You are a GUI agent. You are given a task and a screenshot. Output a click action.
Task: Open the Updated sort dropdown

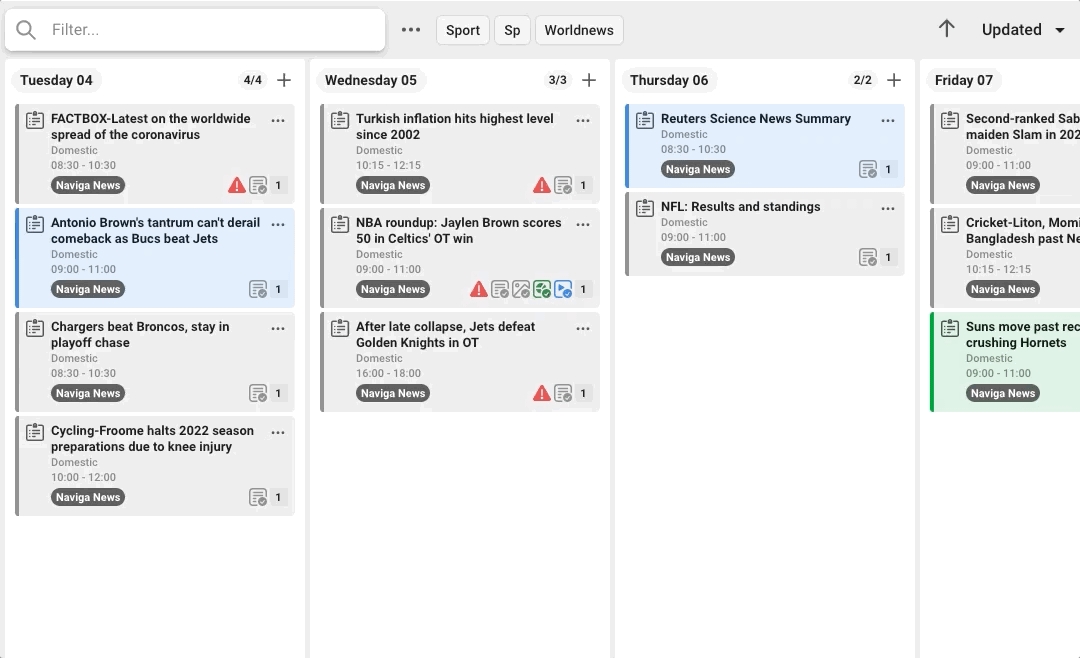(x=1024, y=30)
